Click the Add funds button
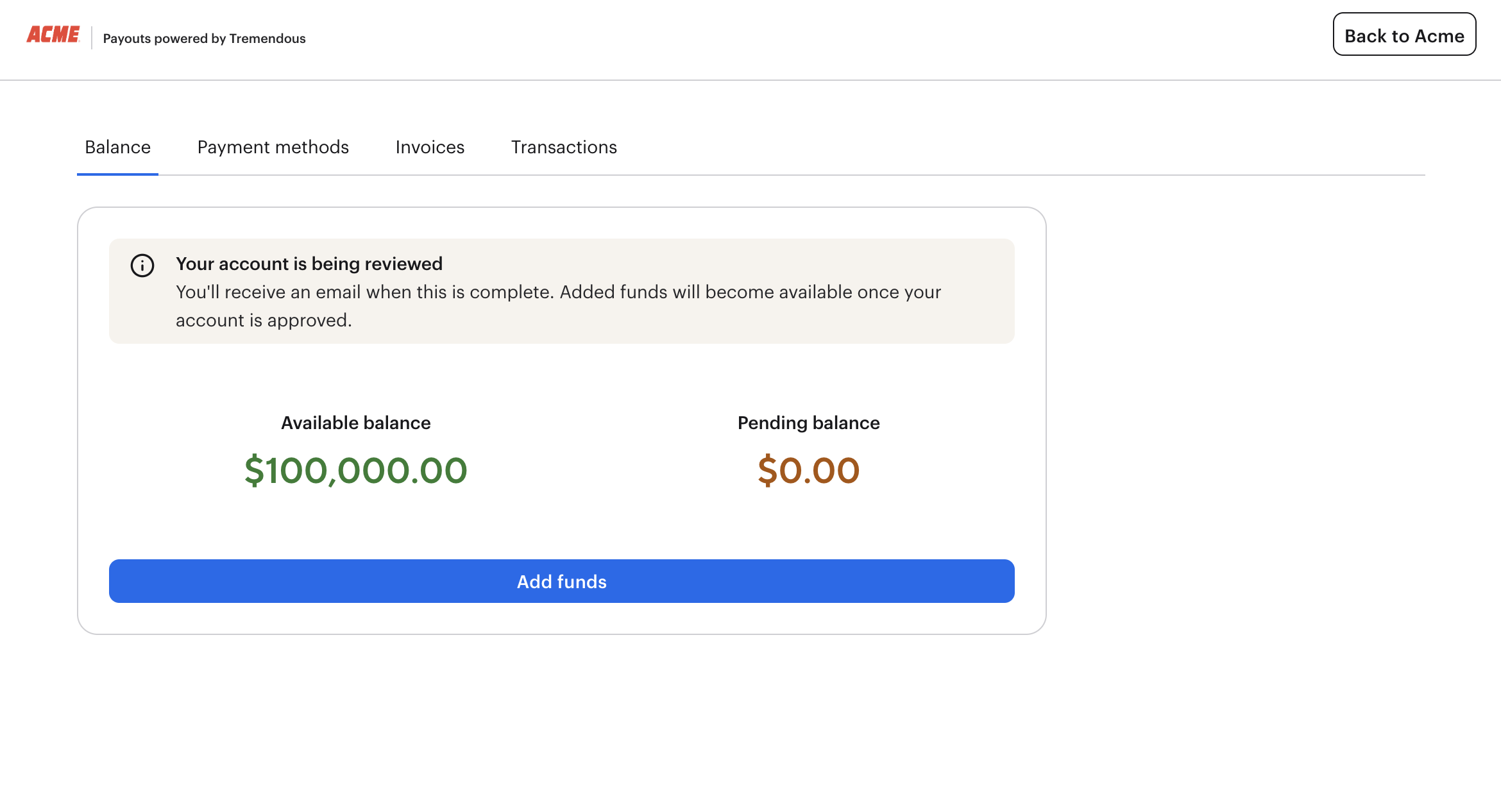The height and width of the screenshot is (812, 1501). (562, 581)
